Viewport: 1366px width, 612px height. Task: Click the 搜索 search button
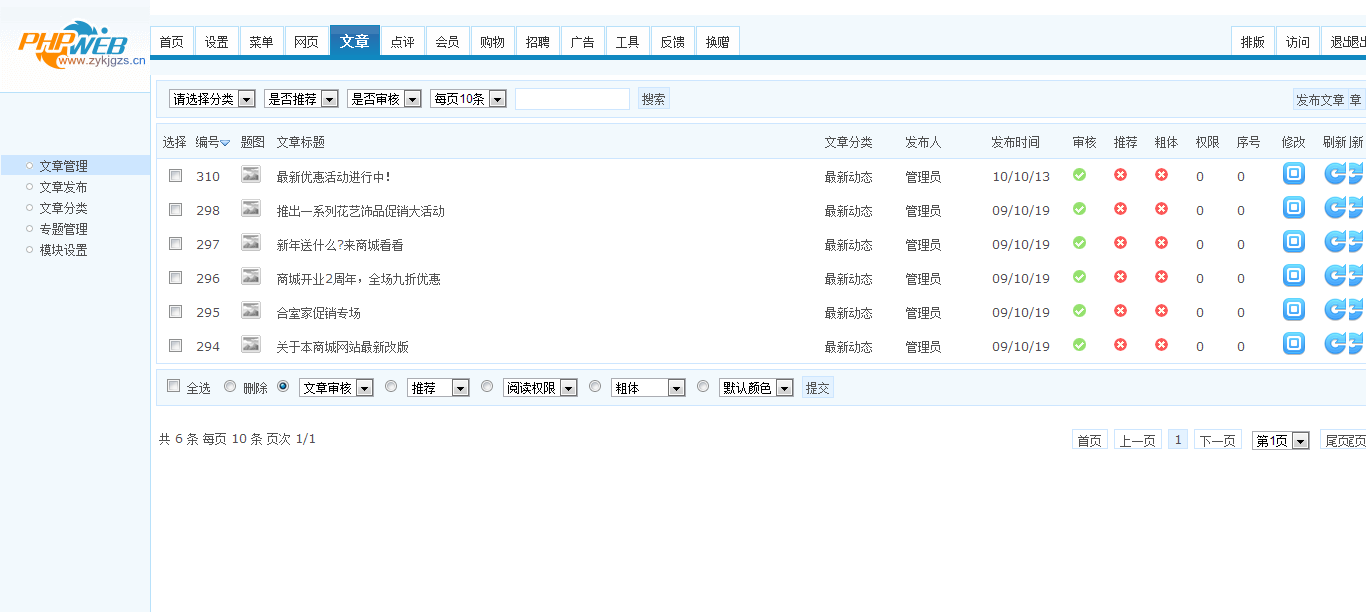[654, 99]
